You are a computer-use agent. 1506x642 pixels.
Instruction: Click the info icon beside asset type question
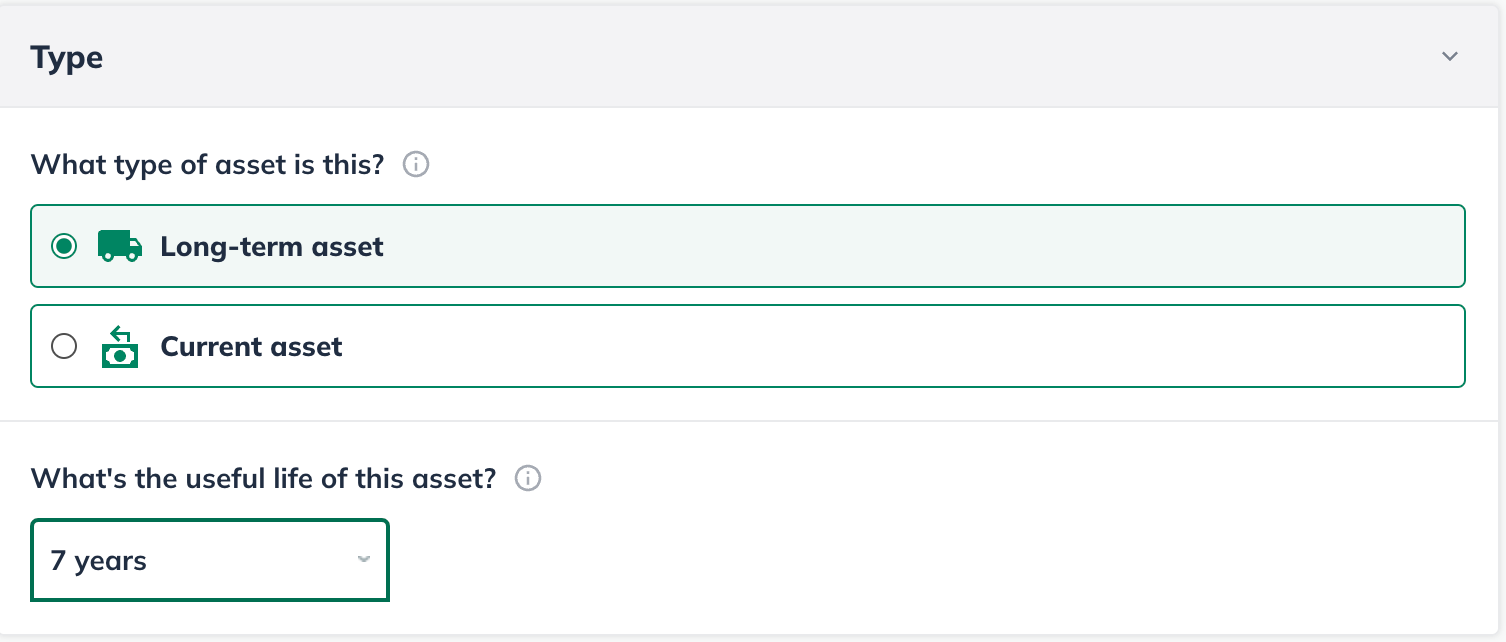(x=416, y=164)
